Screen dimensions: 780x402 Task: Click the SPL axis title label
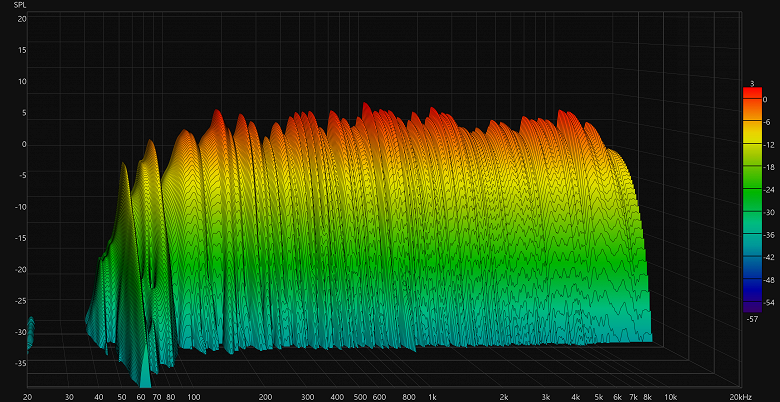(x=21, y=5)
